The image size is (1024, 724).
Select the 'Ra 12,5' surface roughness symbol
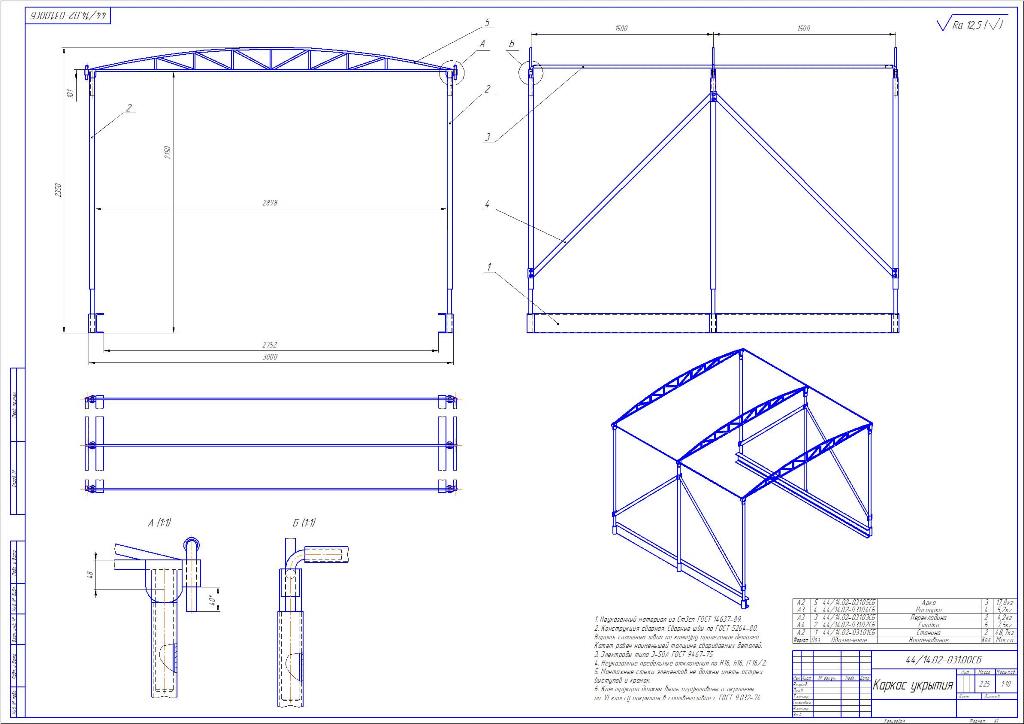point(972,25)
